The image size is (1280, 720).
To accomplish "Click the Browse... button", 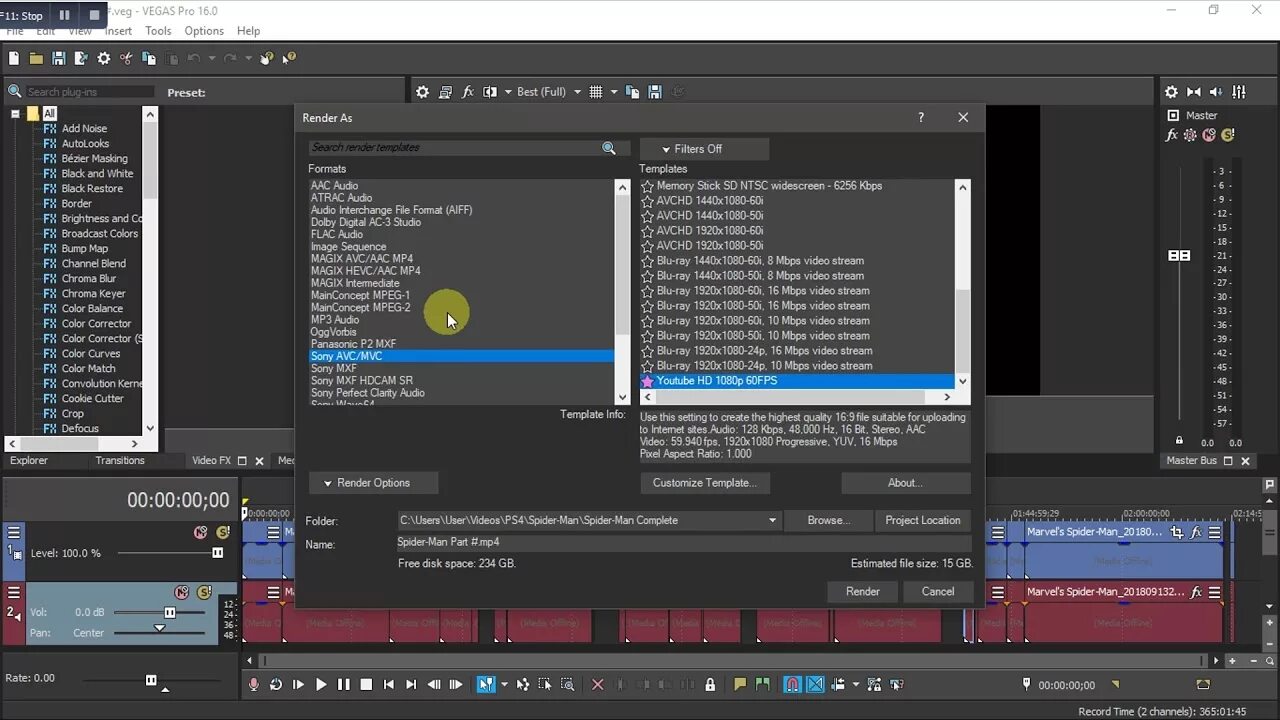I will pos(829,520).
